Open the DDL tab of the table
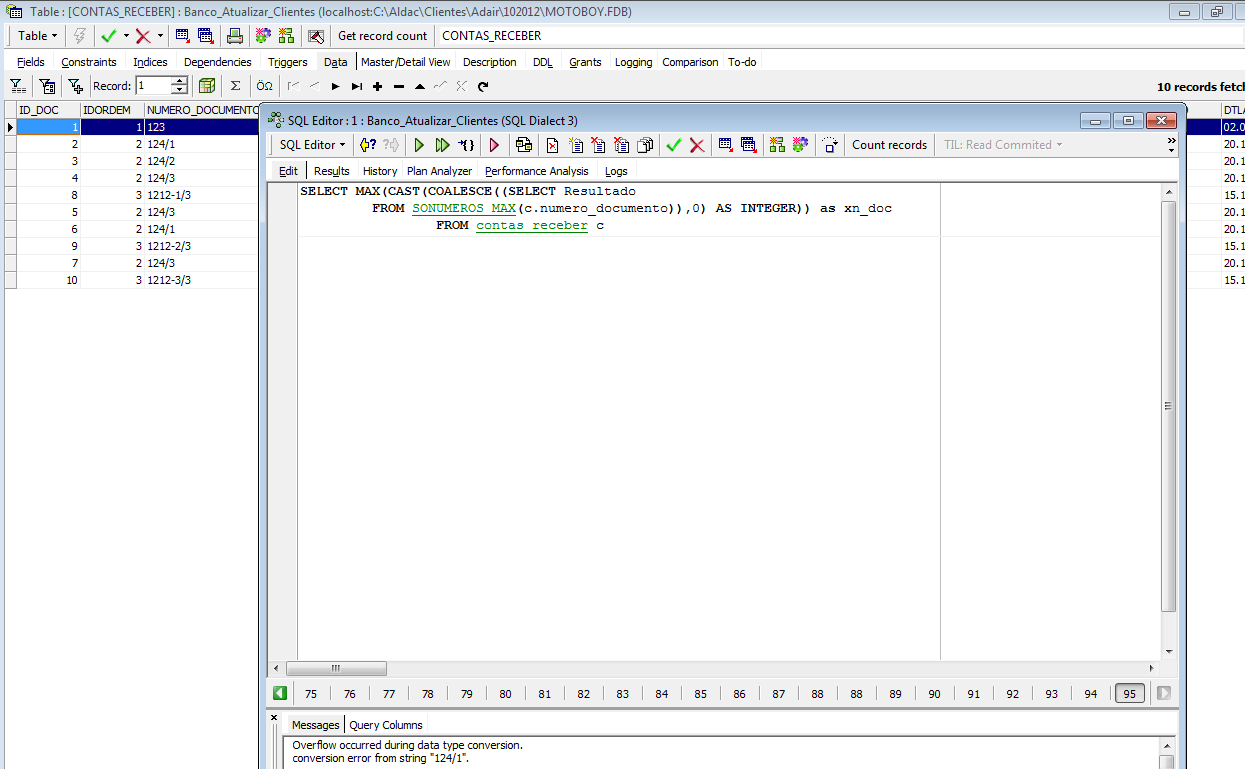 tap(542, 62)
